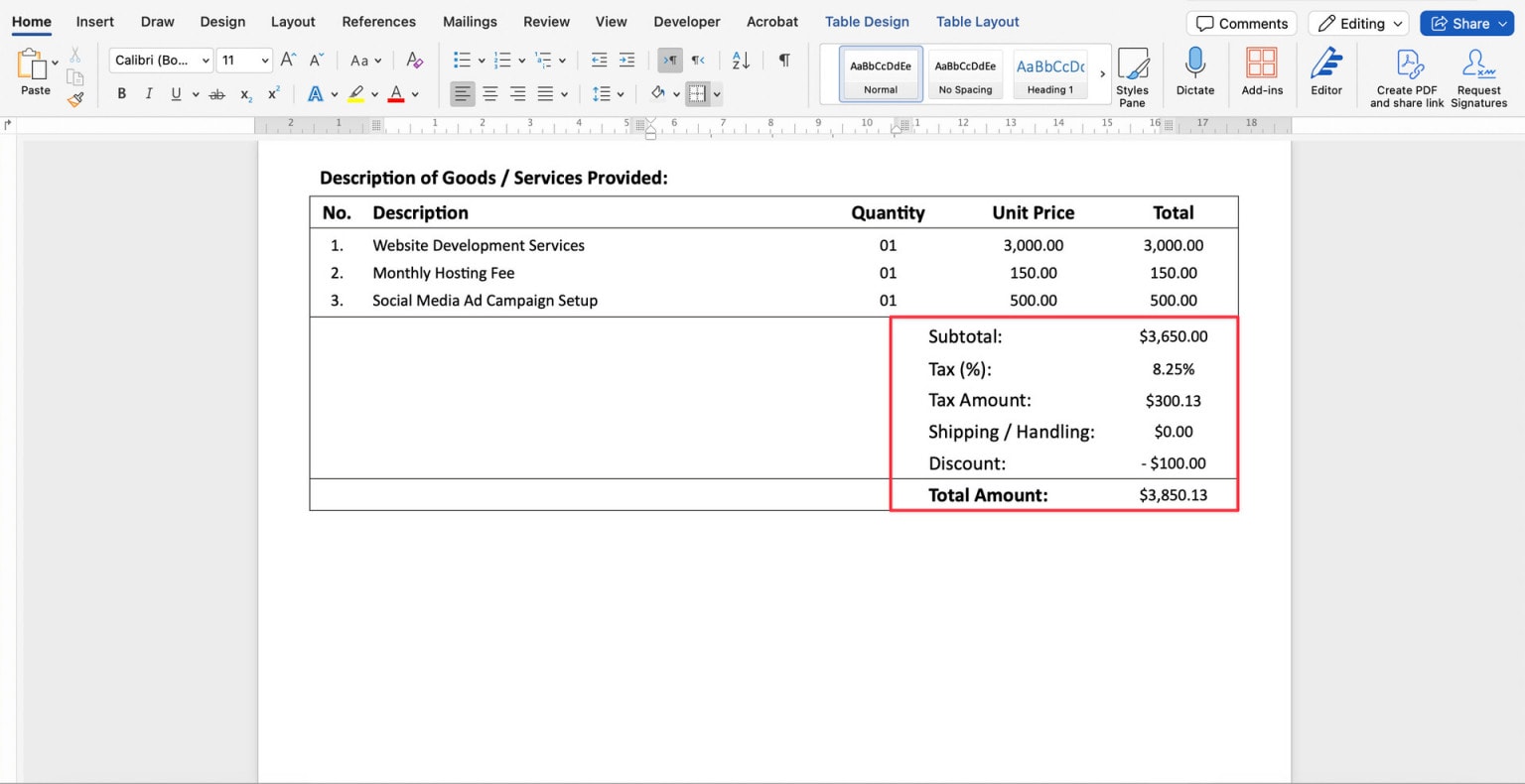
Task: Select the Format Painter tool
Action: (75, 98)
